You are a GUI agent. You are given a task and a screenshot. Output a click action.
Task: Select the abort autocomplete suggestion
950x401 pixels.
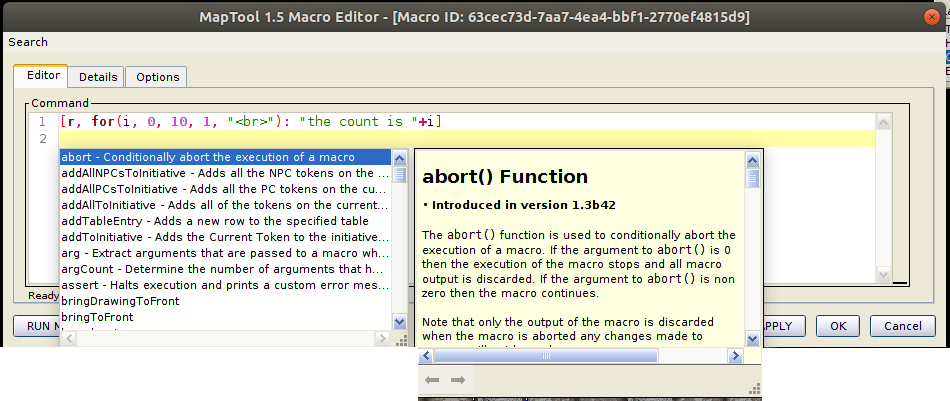[x=225, y=157]
